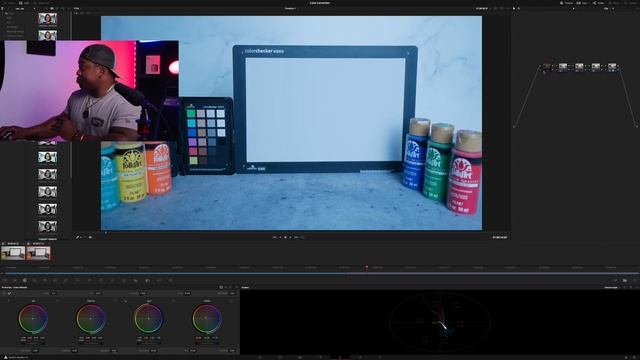640x360 pixels.
Task: Toggle loop playback in the viewer
Action: click(x=302, y=237)
